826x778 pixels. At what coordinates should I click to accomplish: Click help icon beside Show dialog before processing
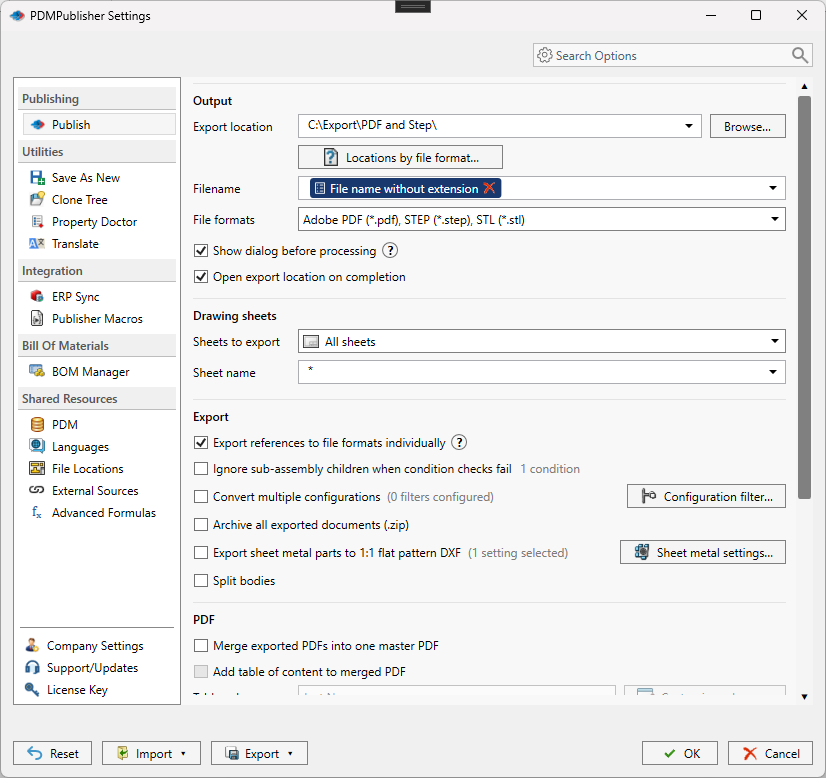(390, 251)
